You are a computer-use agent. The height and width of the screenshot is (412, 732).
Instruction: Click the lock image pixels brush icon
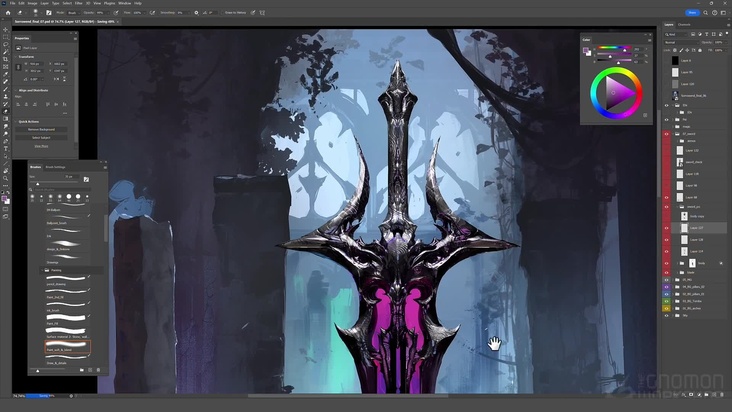(x=681, y=50)
